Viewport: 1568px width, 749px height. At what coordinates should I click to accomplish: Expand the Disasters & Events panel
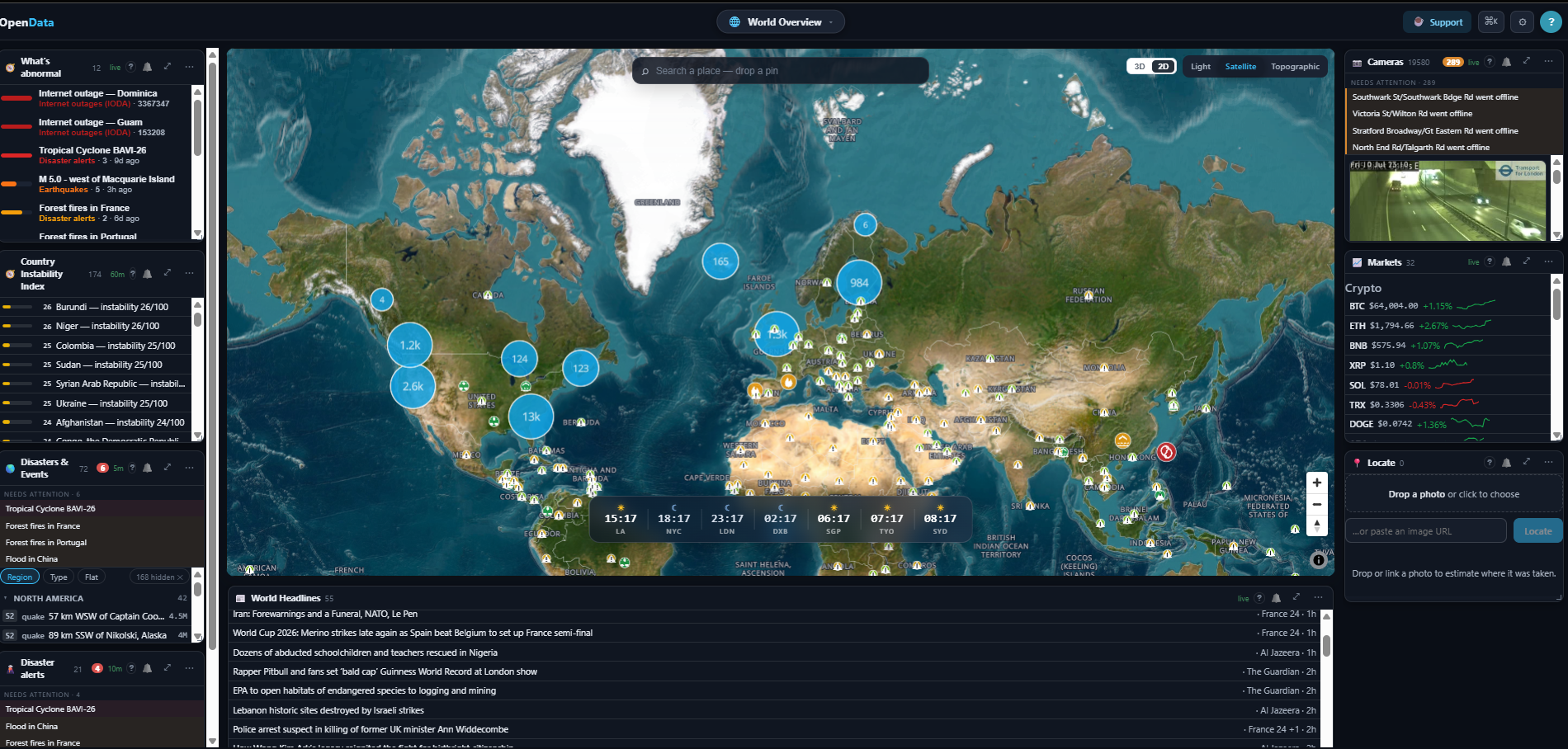[168, 468]
